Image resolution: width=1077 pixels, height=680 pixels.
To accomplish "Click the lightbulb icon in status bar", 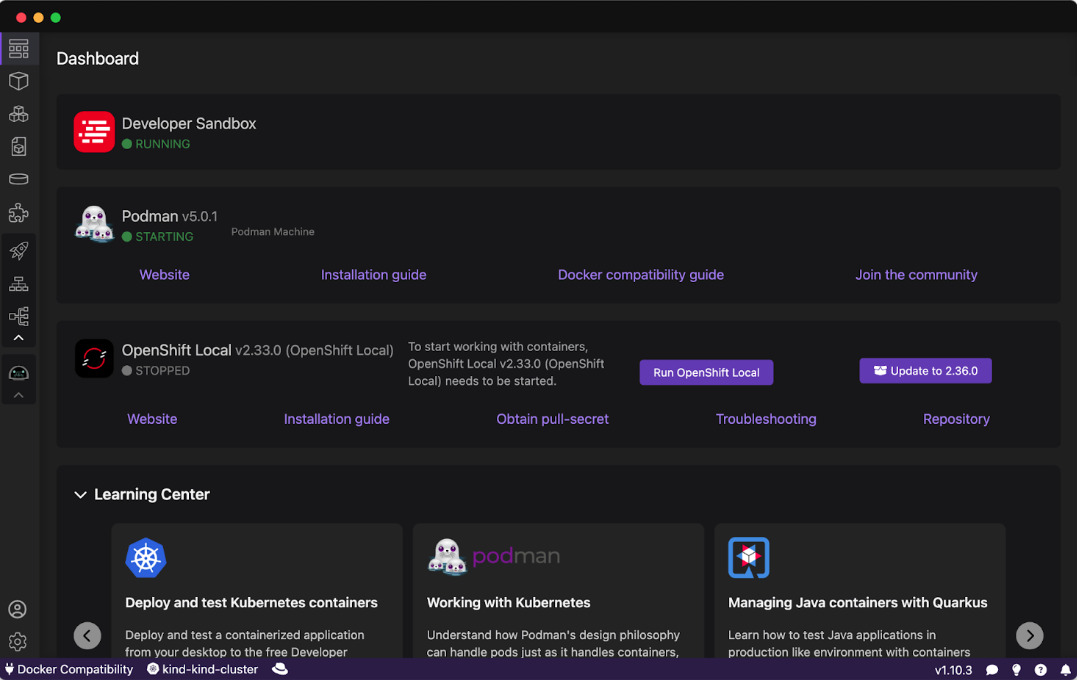I will point(1017,670).
